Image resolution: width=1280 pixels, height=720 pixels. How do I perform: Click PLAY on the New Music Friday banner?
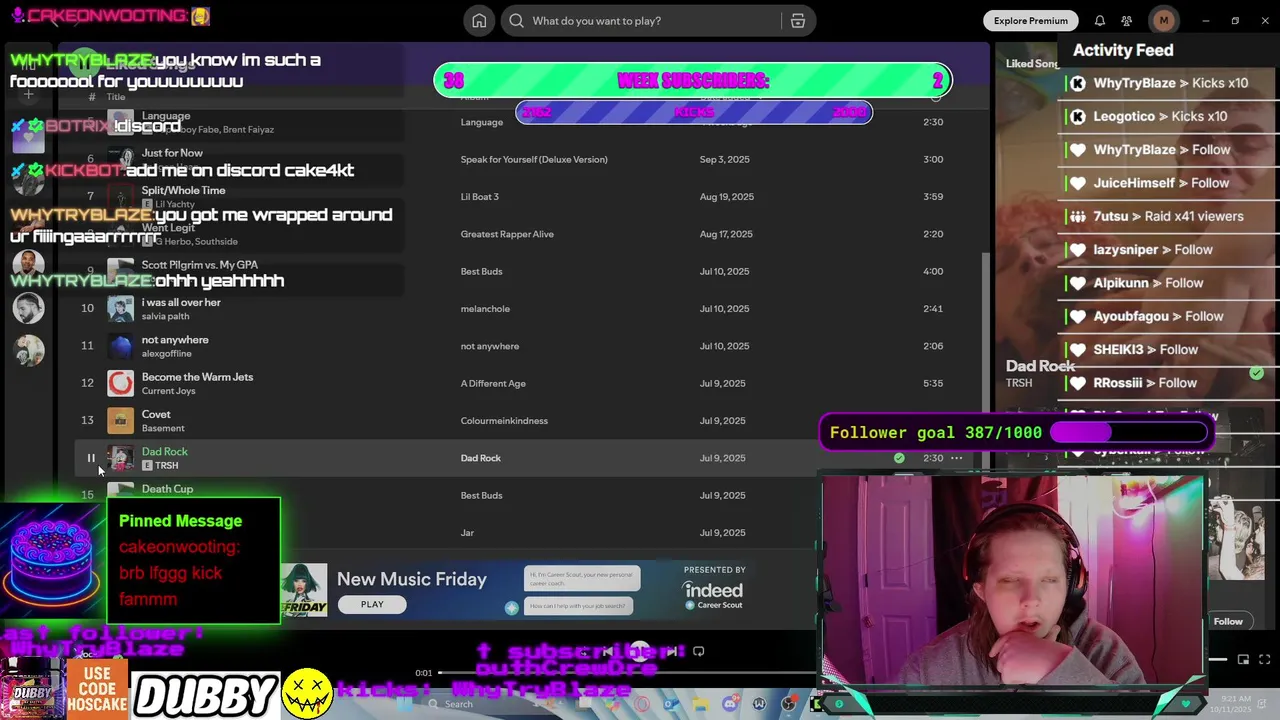(x=372, y=604)
